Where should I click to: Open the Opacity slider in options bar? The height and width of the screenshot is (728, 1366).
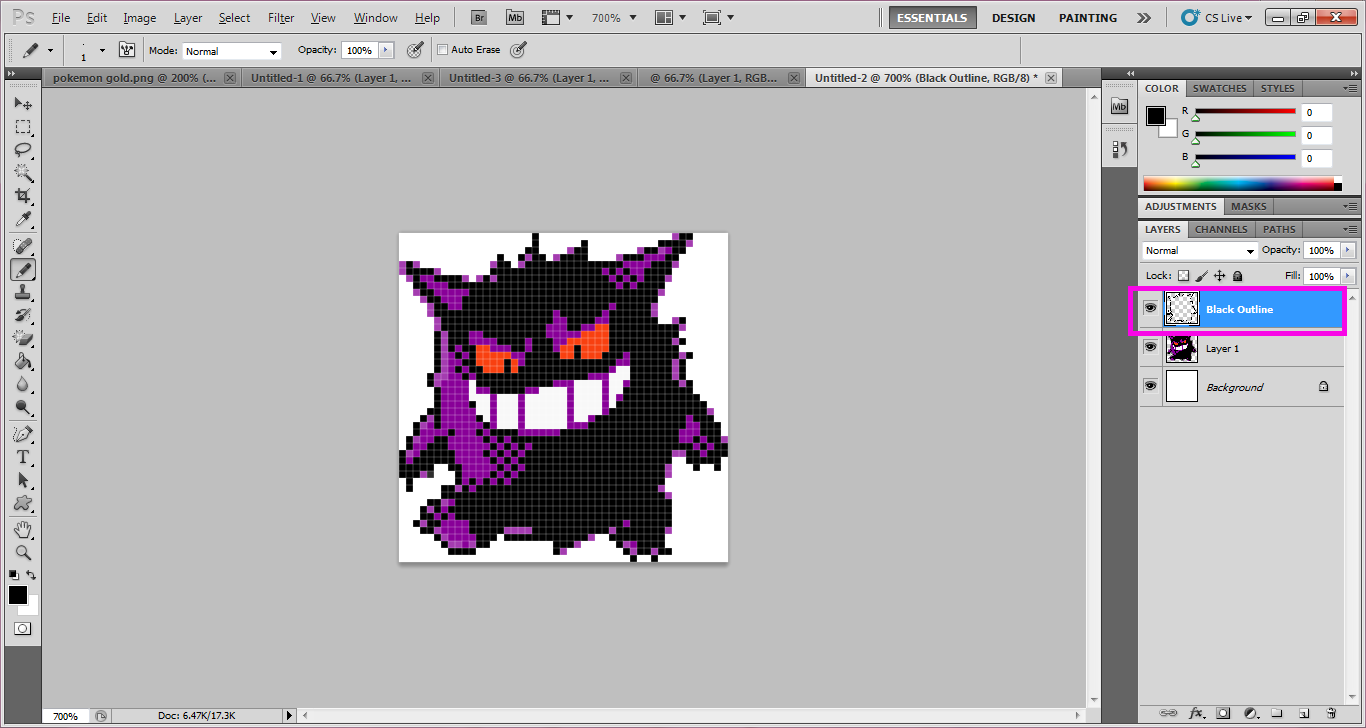point(387,50)
